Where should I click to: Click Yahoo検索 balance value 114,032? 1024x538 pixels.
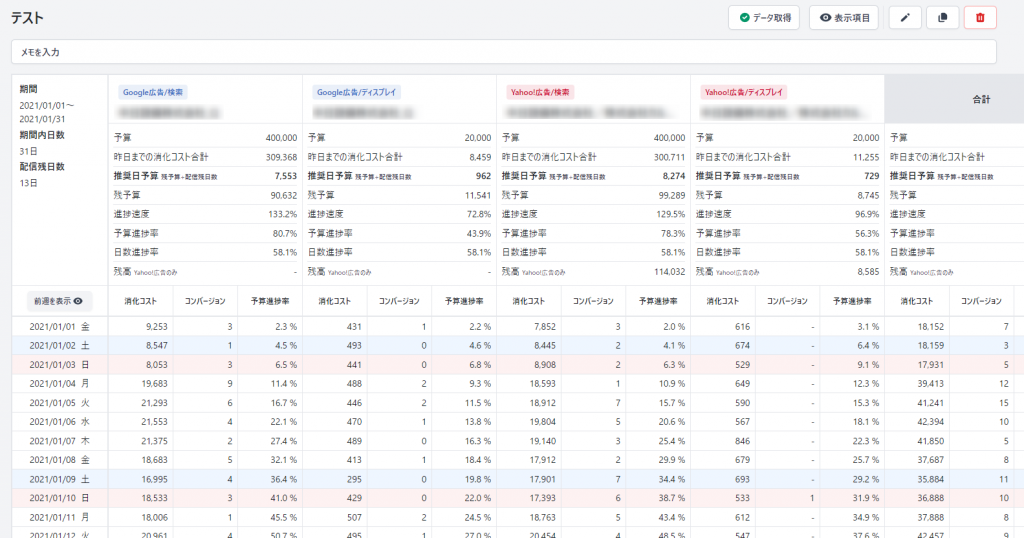[669, 272]
